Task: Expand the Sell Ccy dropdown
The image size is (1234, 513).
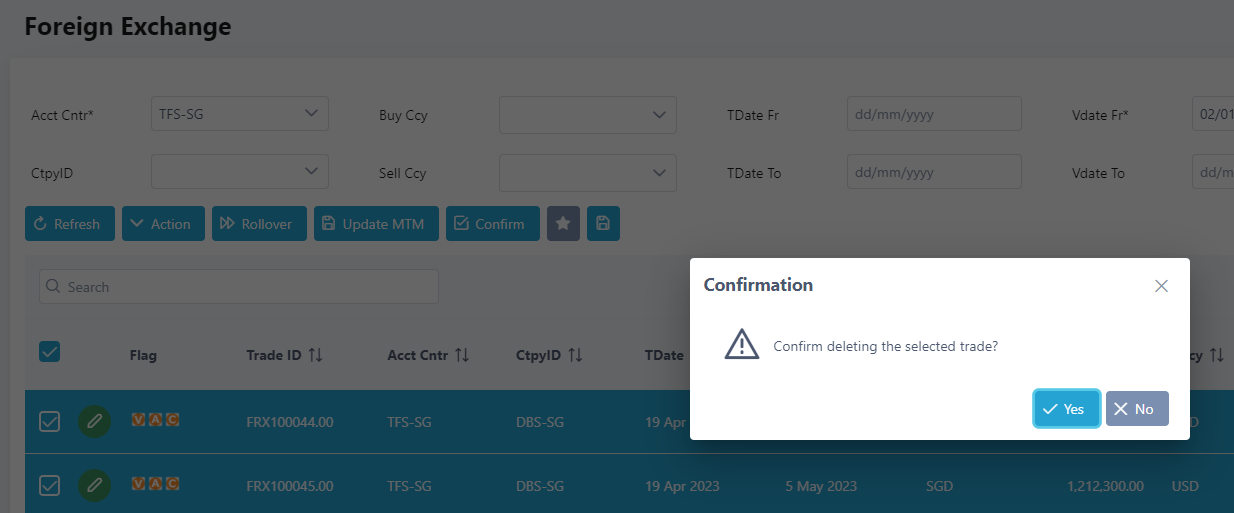Action: coord(588,173)
